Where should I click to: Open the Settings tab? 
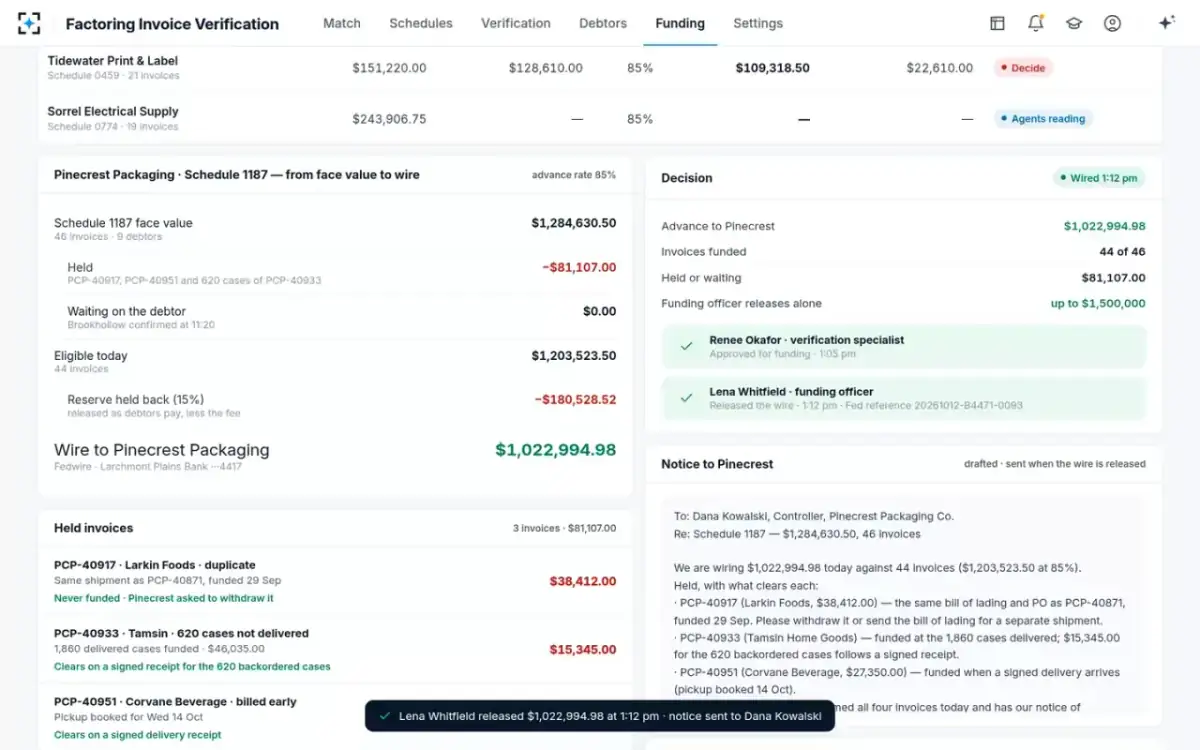click(758, 23)
